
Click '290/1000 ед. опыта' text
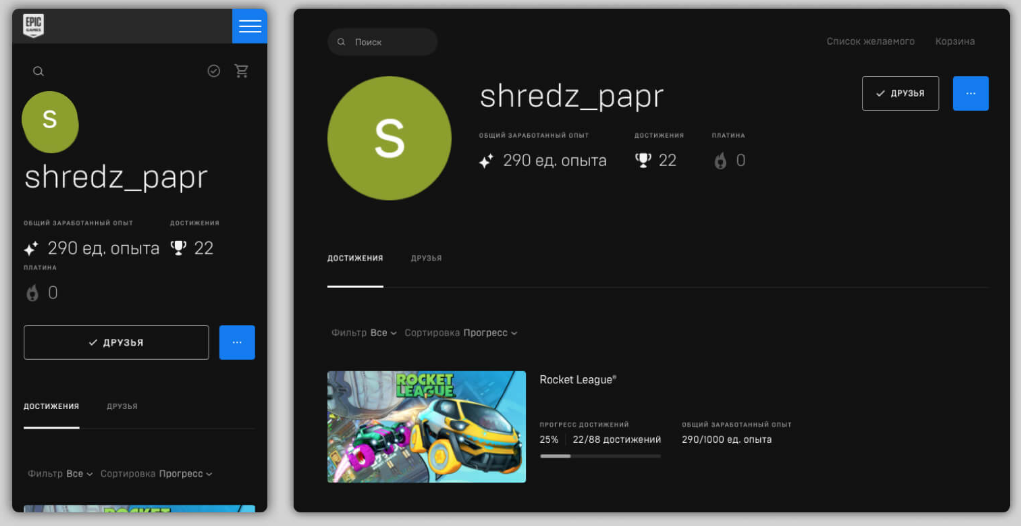point(727,439)
